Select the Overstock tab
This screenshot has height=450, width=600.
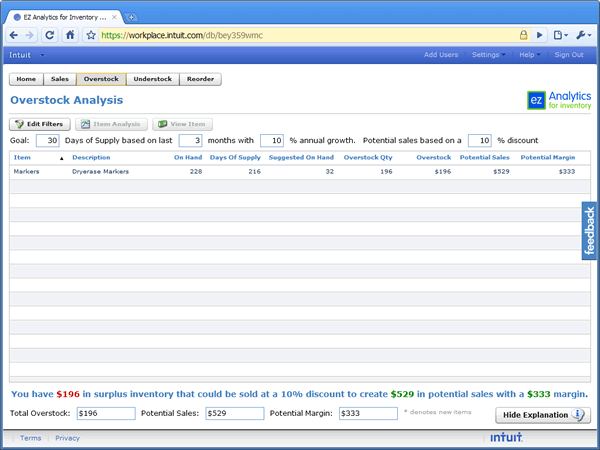click(101, 79)
